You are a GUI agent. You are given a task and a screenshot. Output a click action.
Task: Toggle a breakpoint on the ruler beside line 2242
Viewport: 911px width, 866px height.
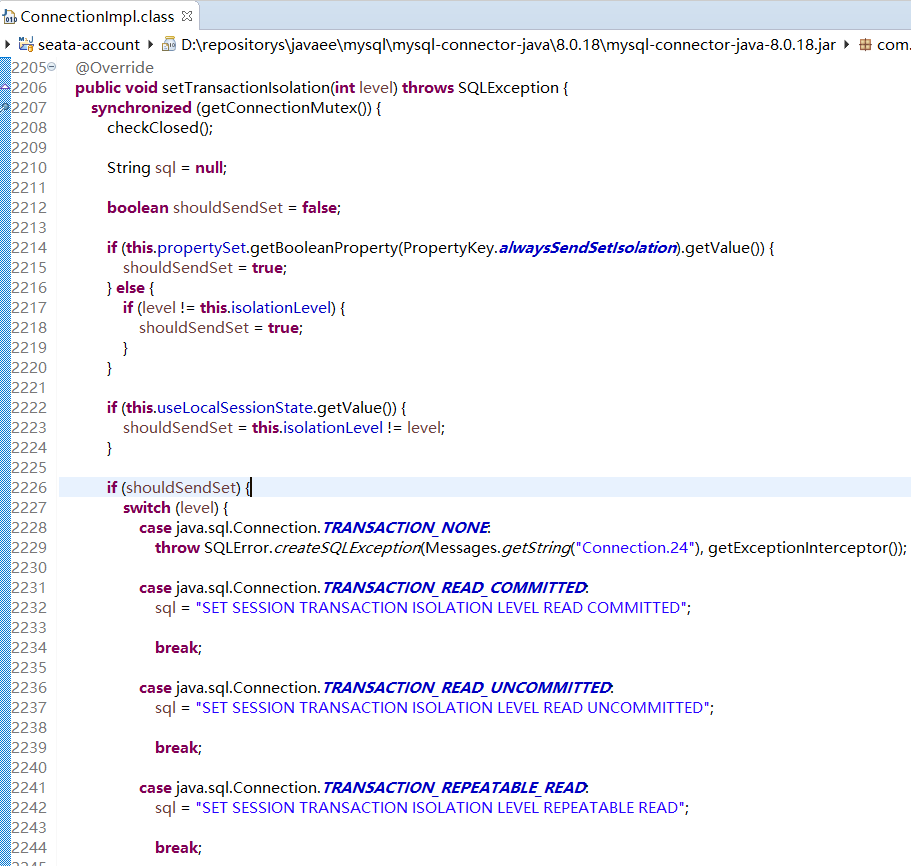7,807
